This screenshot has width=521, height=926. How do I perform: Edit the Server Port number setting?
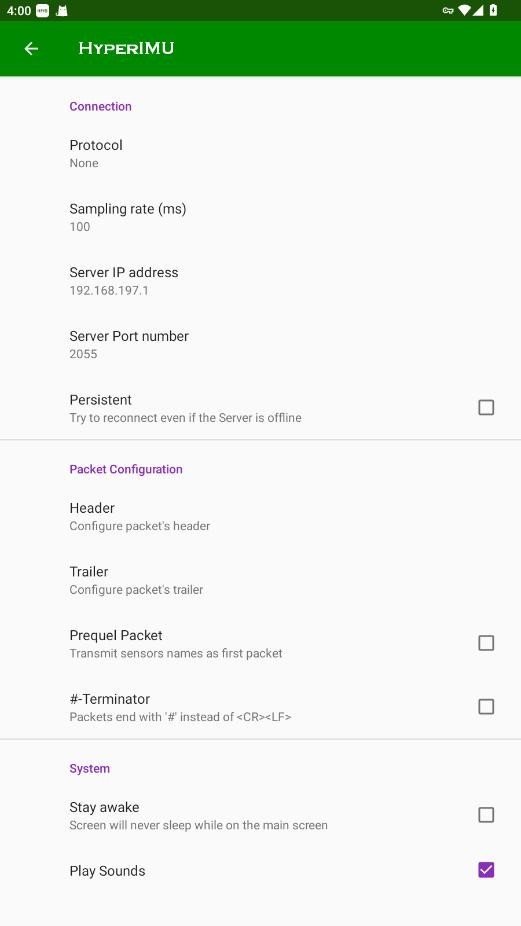[x=260, y=345]
